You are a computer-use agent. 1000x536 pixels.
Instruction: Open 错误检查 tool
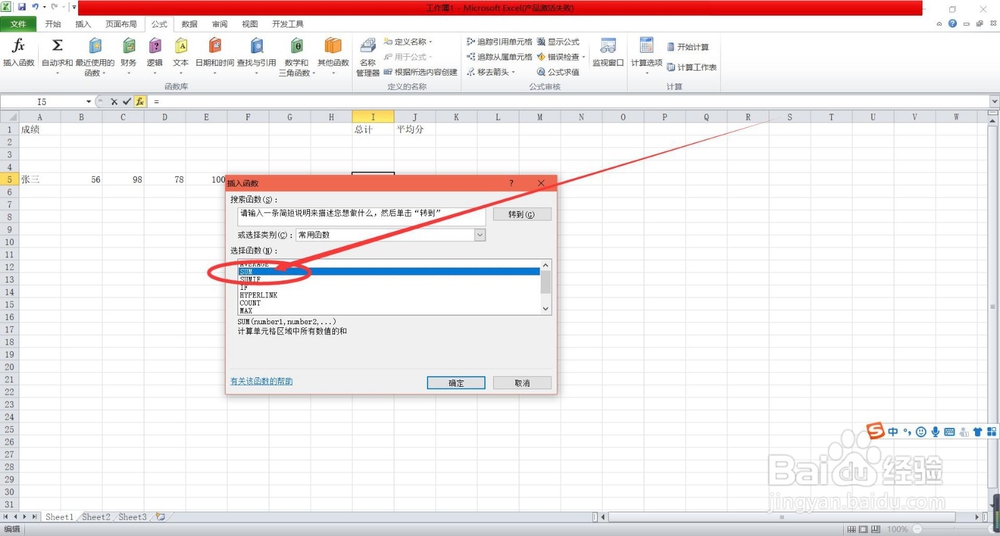[561, 57]
